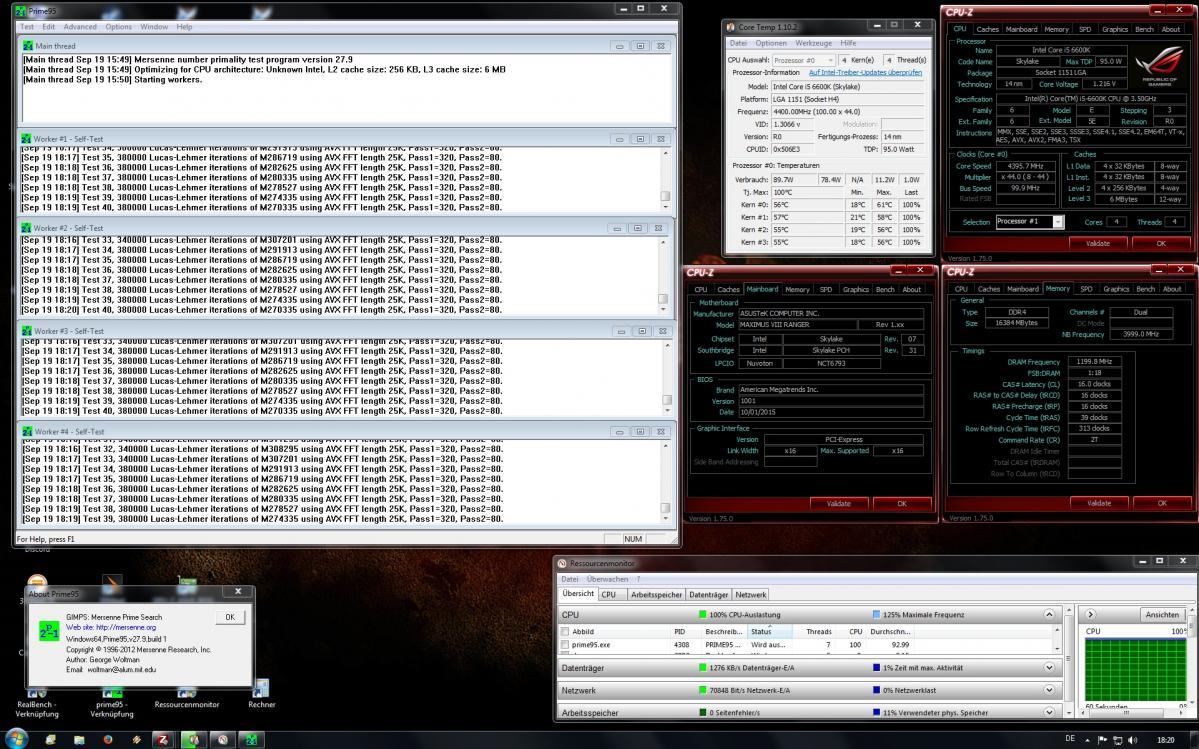The width and height of the screenshot is (1199, 749).
Task: Click the network tray icon
Action: pos(1118,740)
